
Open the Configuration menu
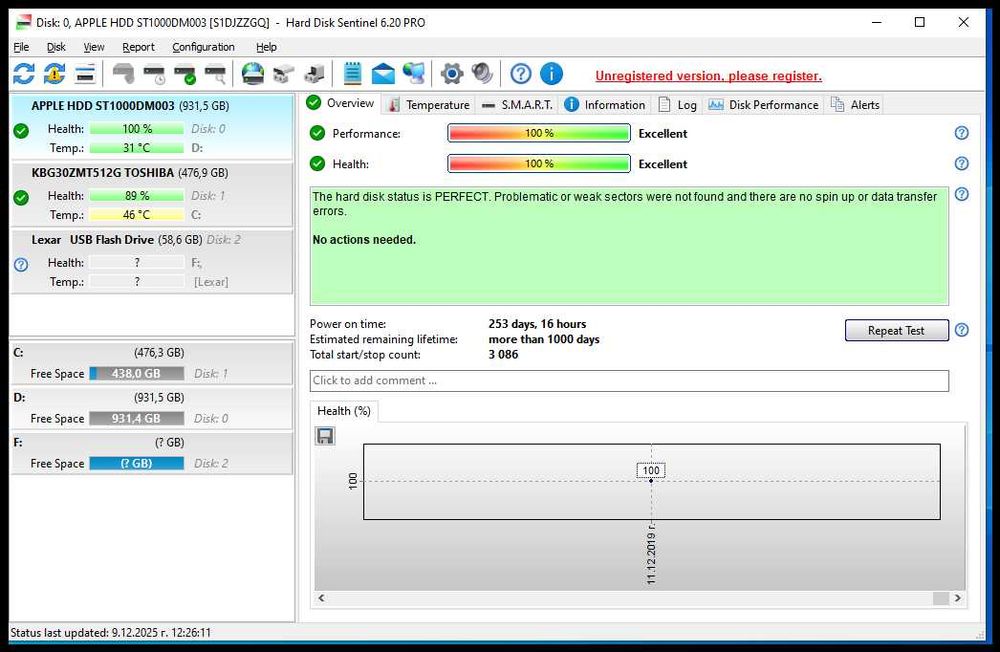coord(203,47)
